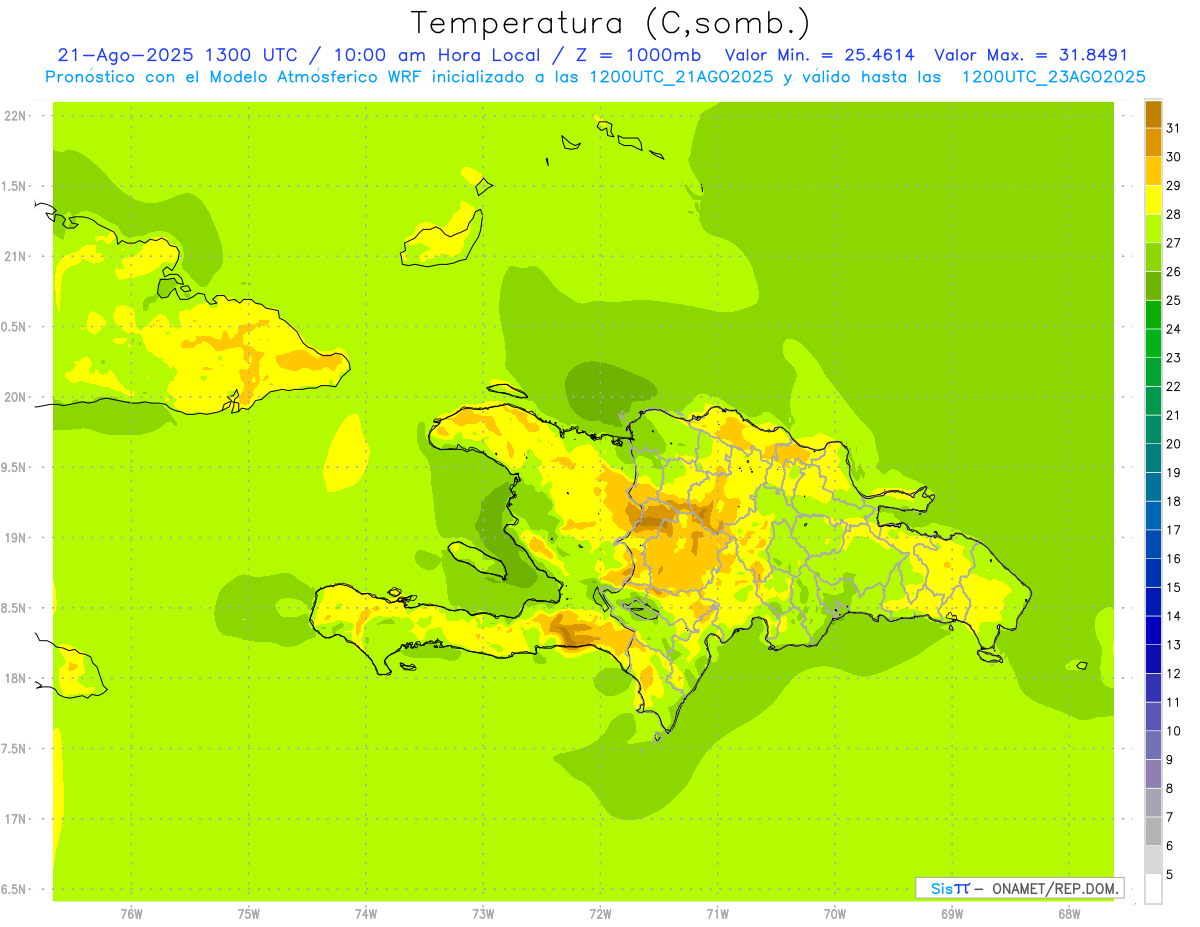Image resolution: width=1200 pixels, height=927 pixels.
Task: Click the "76W" longitude label
Action: [x=131, y=914]
